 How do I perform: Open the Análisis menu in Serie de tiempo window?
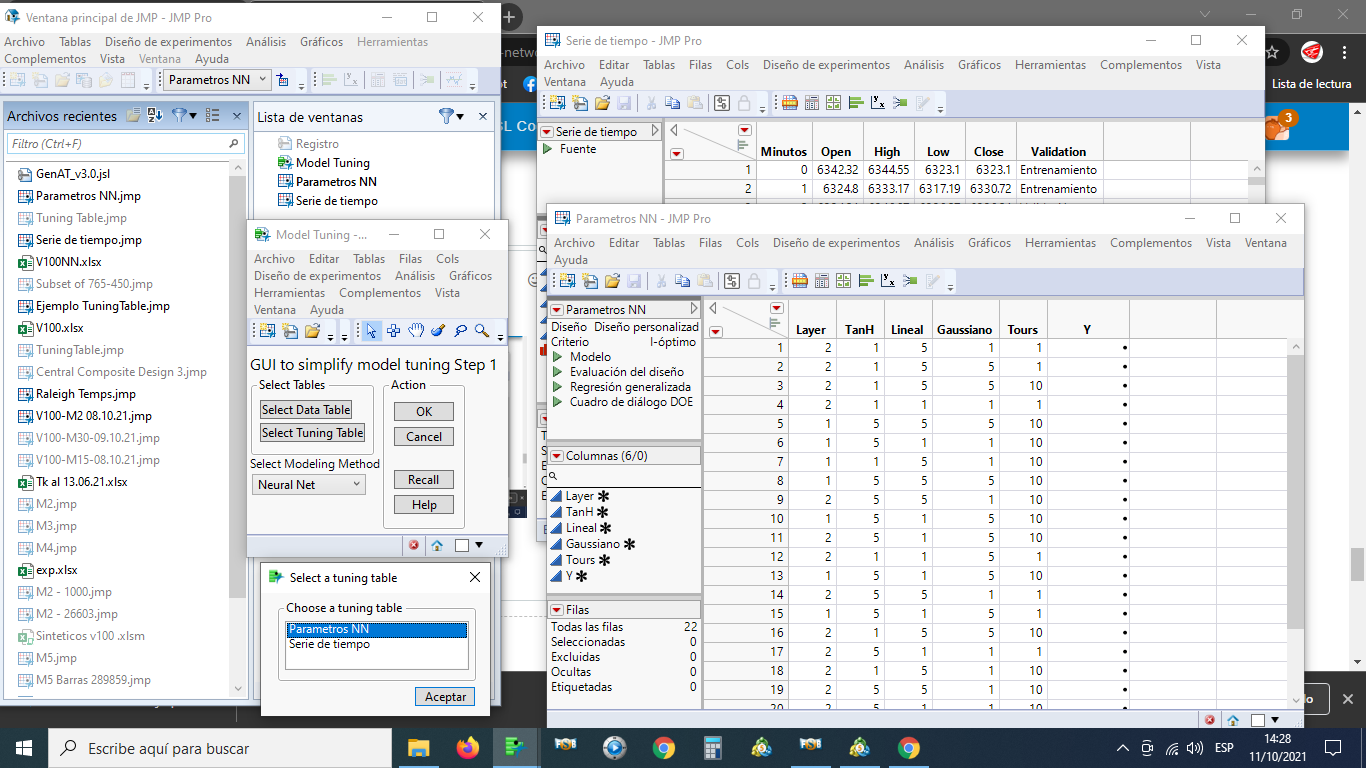tap(923, 65)
